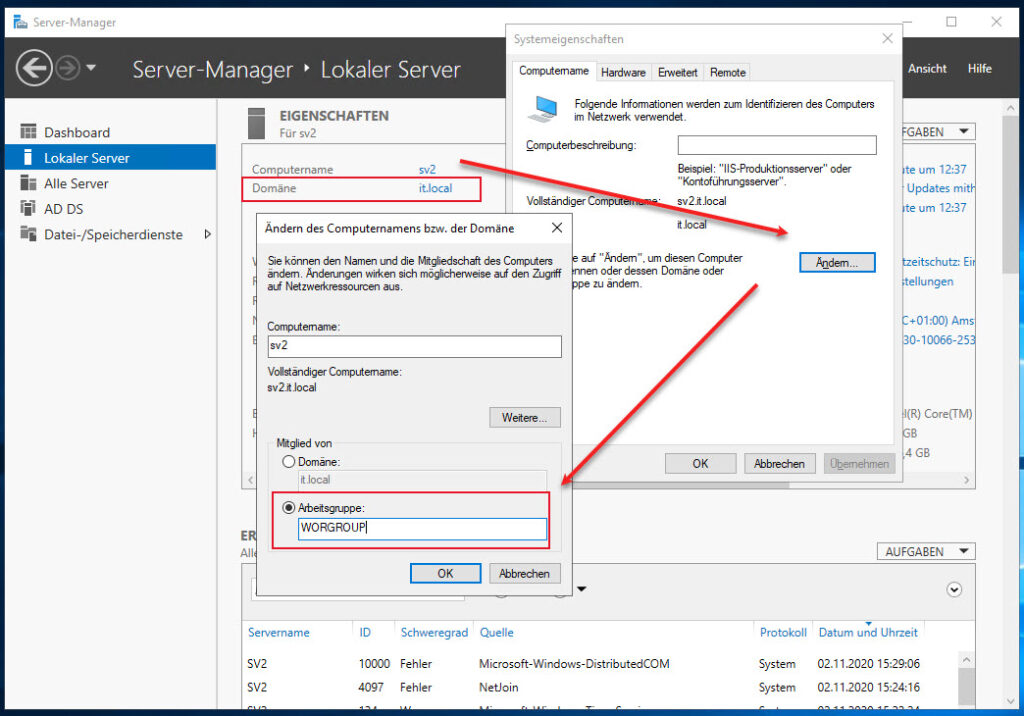Sort by the Servername column header
This screenshot has width=1024, height=716.
pos(279,632)
